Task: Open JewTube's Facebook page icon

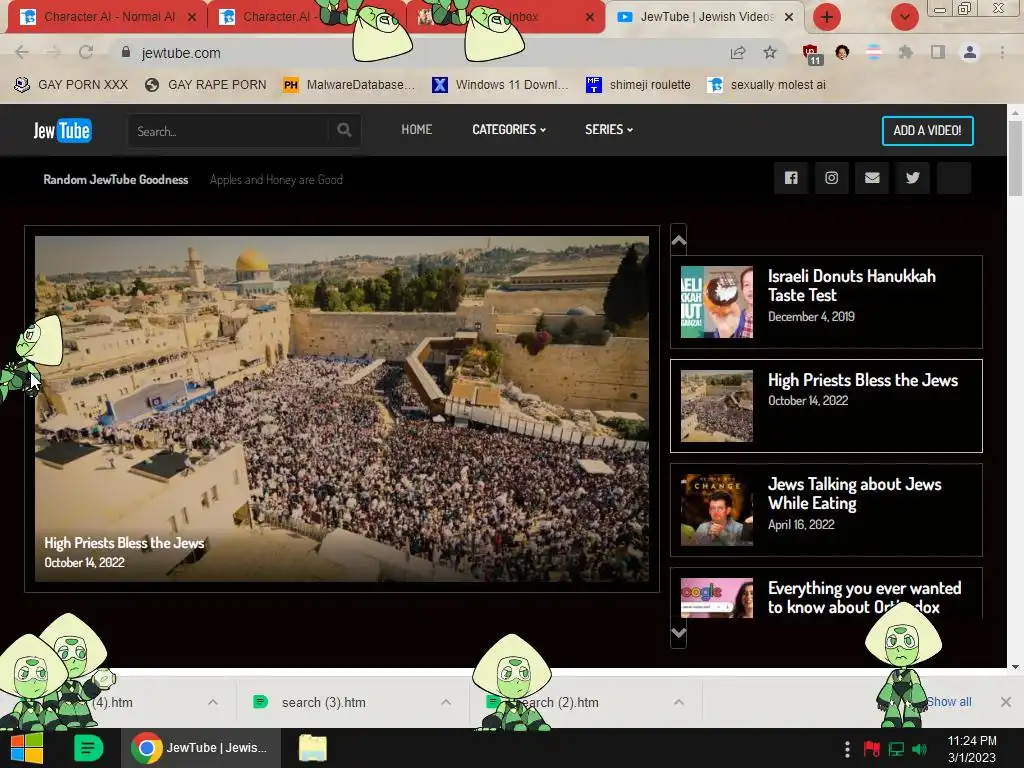Action: tap(791, 178)
